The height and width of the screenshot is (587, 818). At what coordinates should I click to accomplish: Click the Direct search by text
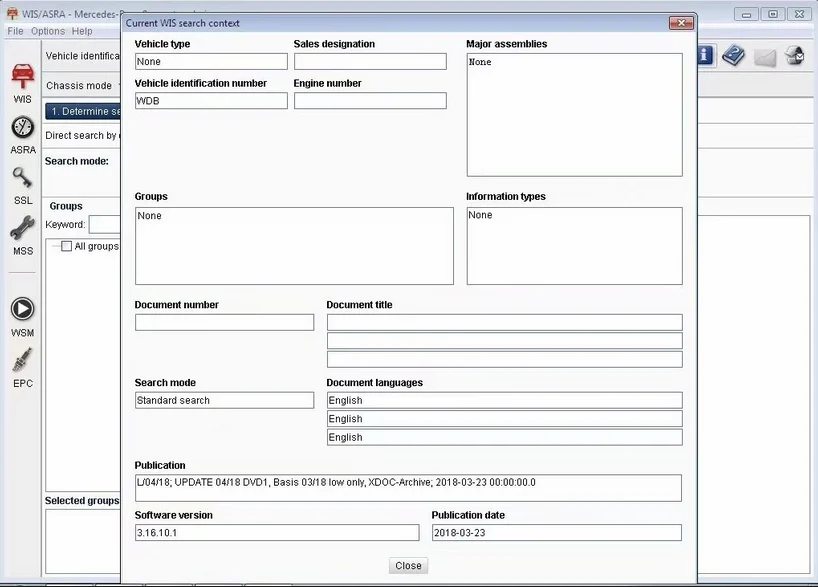(82, 136)
